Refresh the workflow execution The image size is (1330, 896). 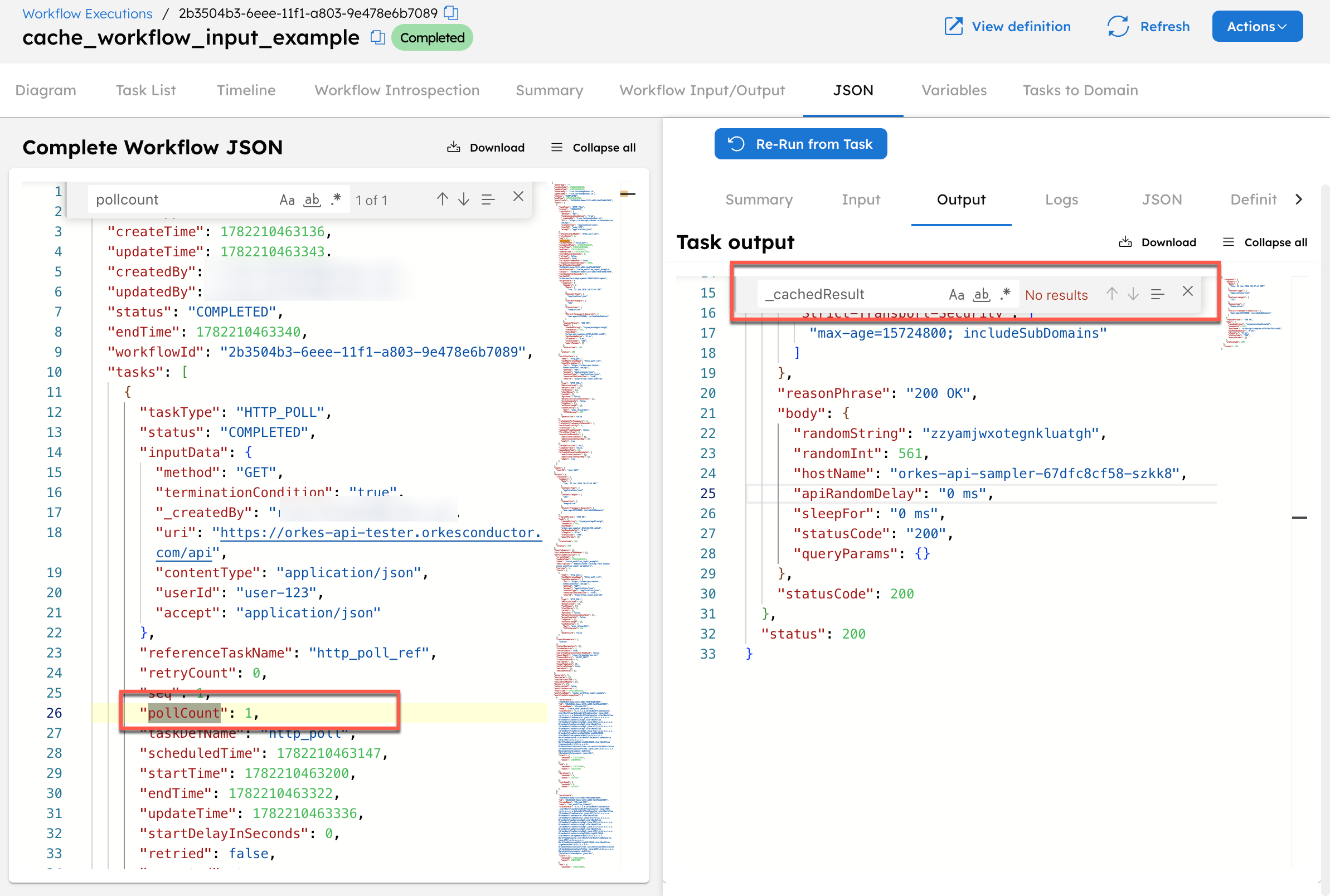tap(1149, 26)
